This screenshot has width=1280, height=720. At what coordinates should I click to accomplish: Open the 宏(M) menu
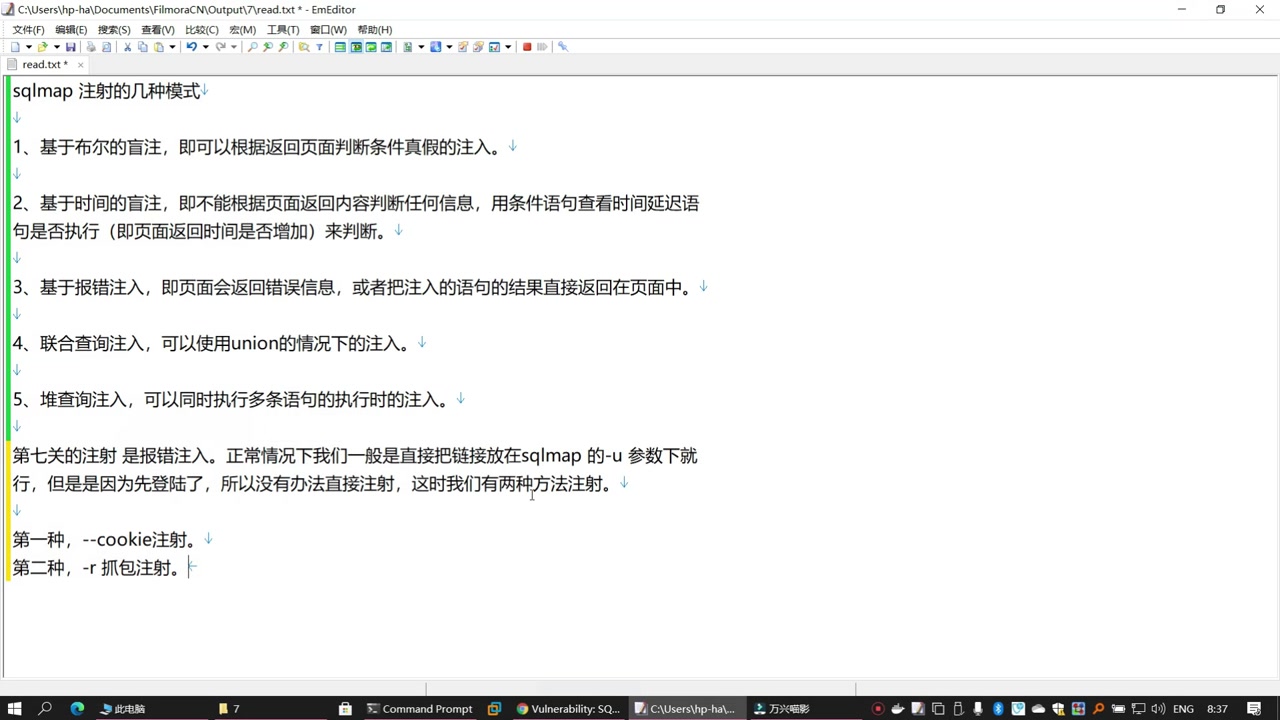[x=242, y=30]
